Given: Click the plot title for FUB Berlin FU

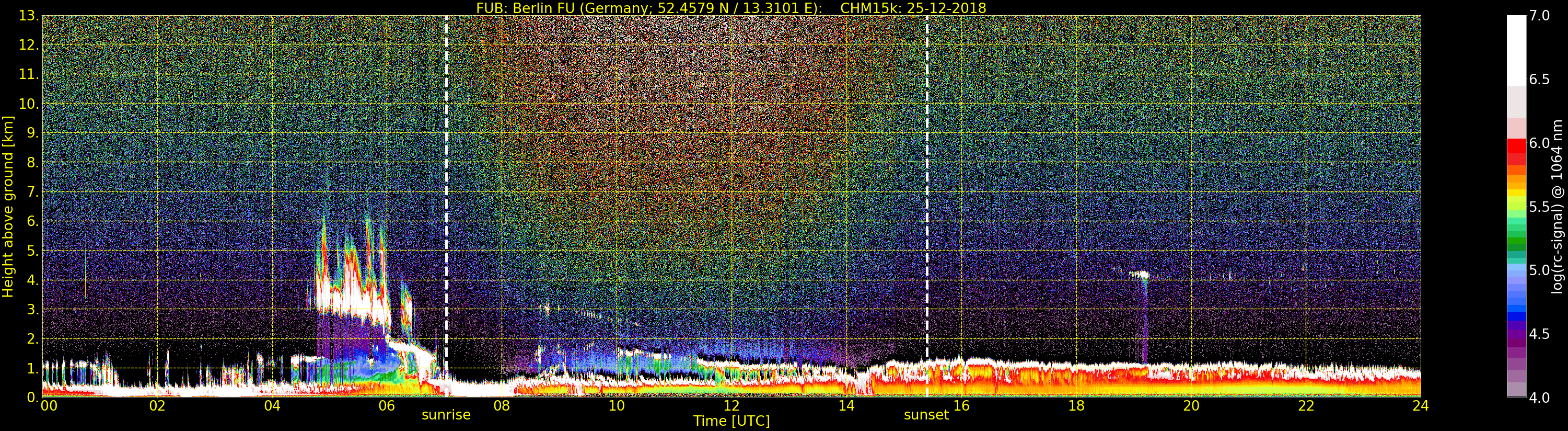Looking at the screenshot, I should [x=731, y=8].
